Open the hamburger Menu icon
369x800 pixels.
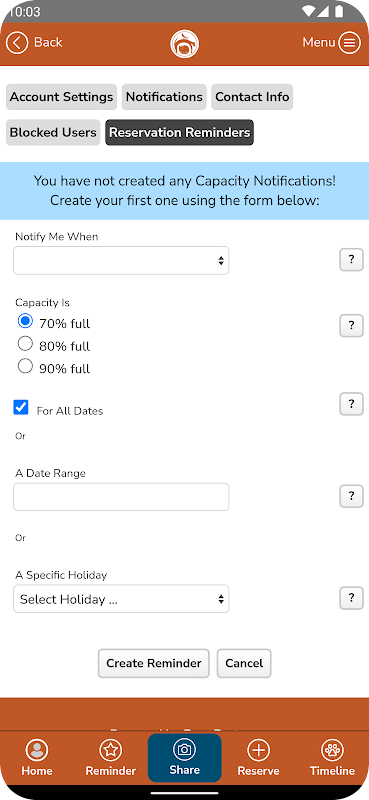pyautogui.click(x=350, y=42)
